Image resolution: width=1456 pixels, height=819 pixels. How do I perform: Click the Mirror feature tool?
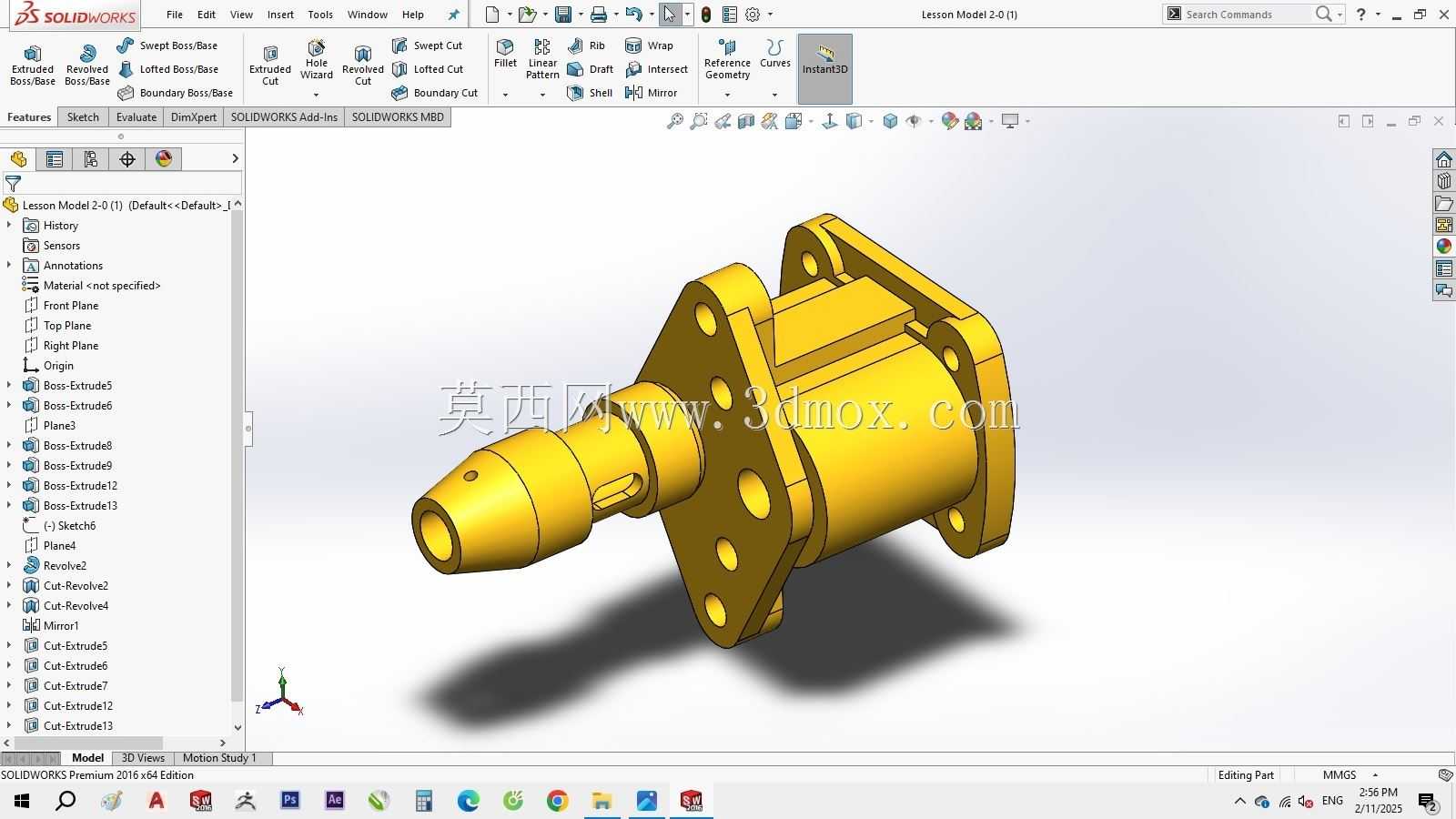652,93
